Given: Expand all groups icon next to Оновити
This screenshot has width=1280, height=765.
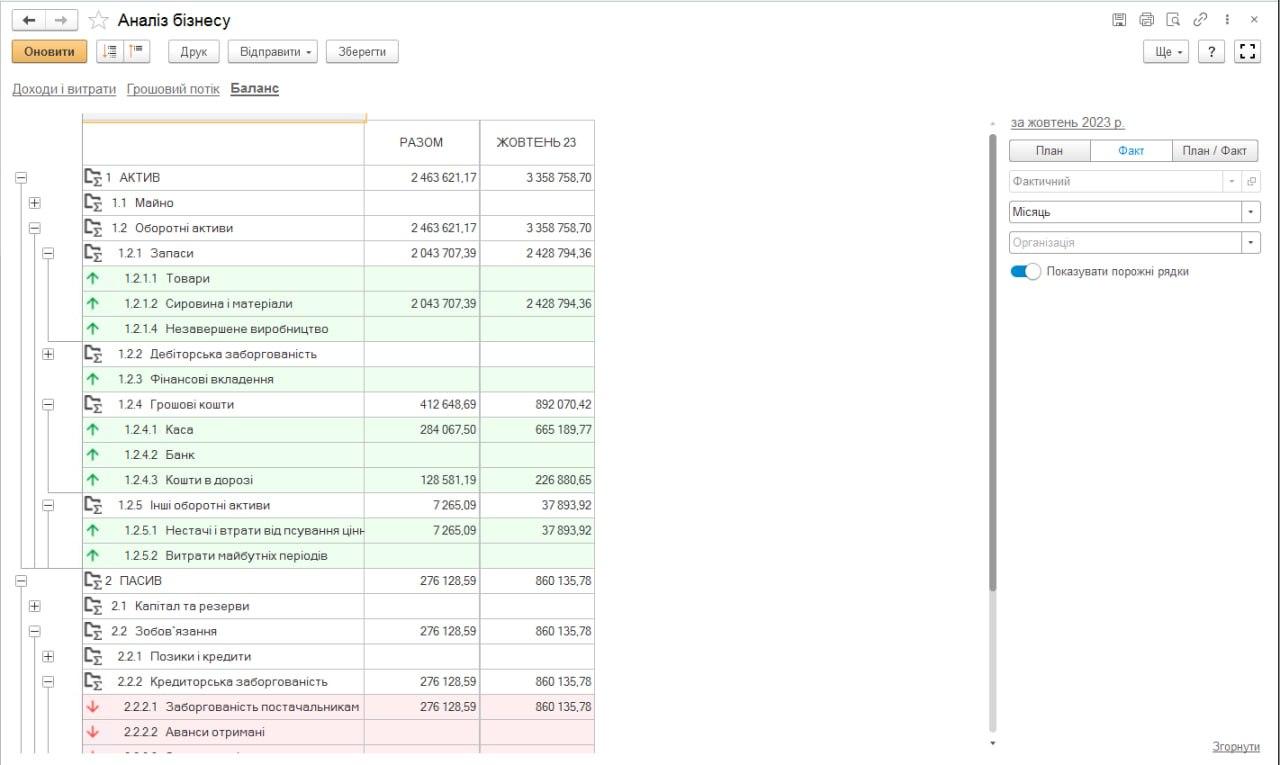Looking at the screenshot, I should (110, 52).
